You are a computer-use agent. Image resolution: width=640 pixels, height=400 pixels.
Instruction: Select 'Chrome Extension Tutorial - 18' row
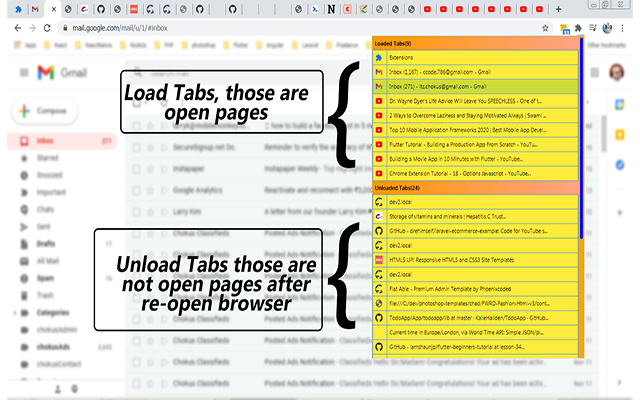point(476,173)
